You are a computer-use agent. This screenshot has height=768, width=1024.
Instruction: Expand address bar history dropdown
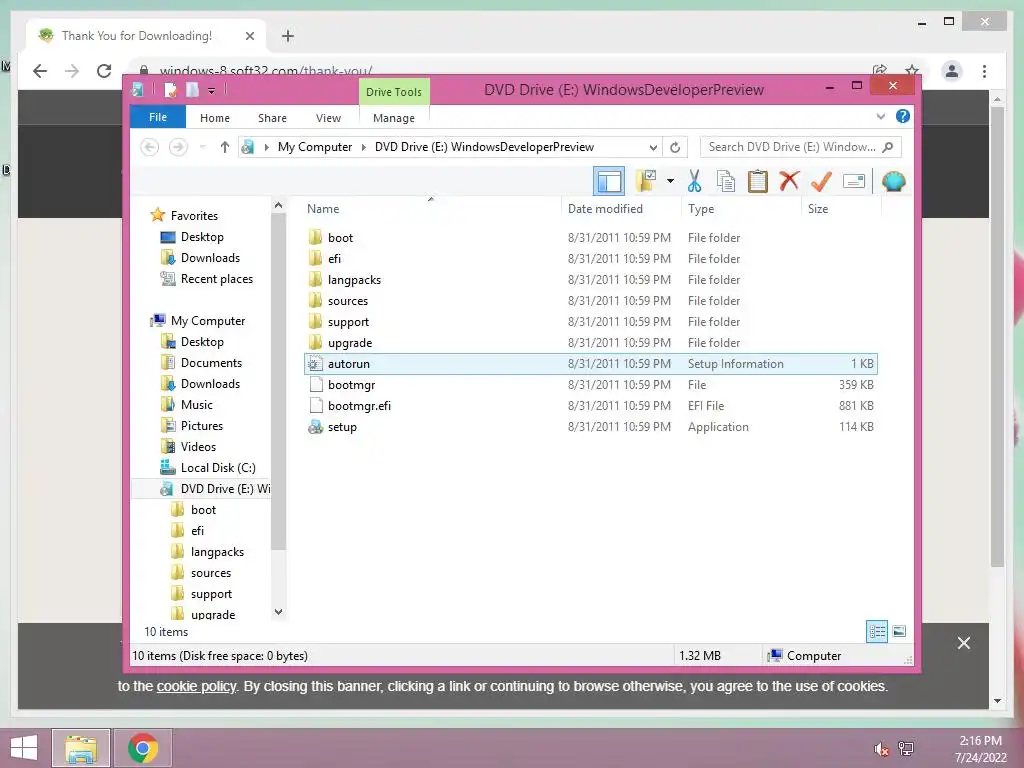[x=653, y=148]
